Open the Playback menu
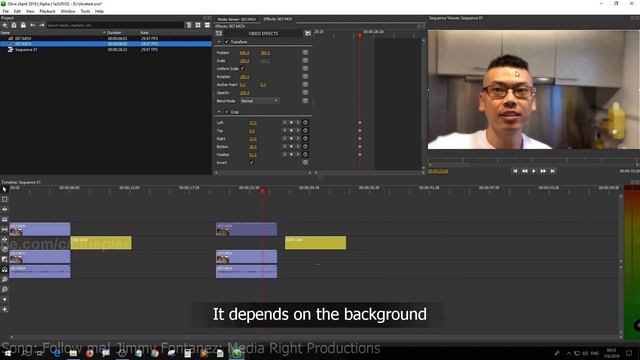 47,11
